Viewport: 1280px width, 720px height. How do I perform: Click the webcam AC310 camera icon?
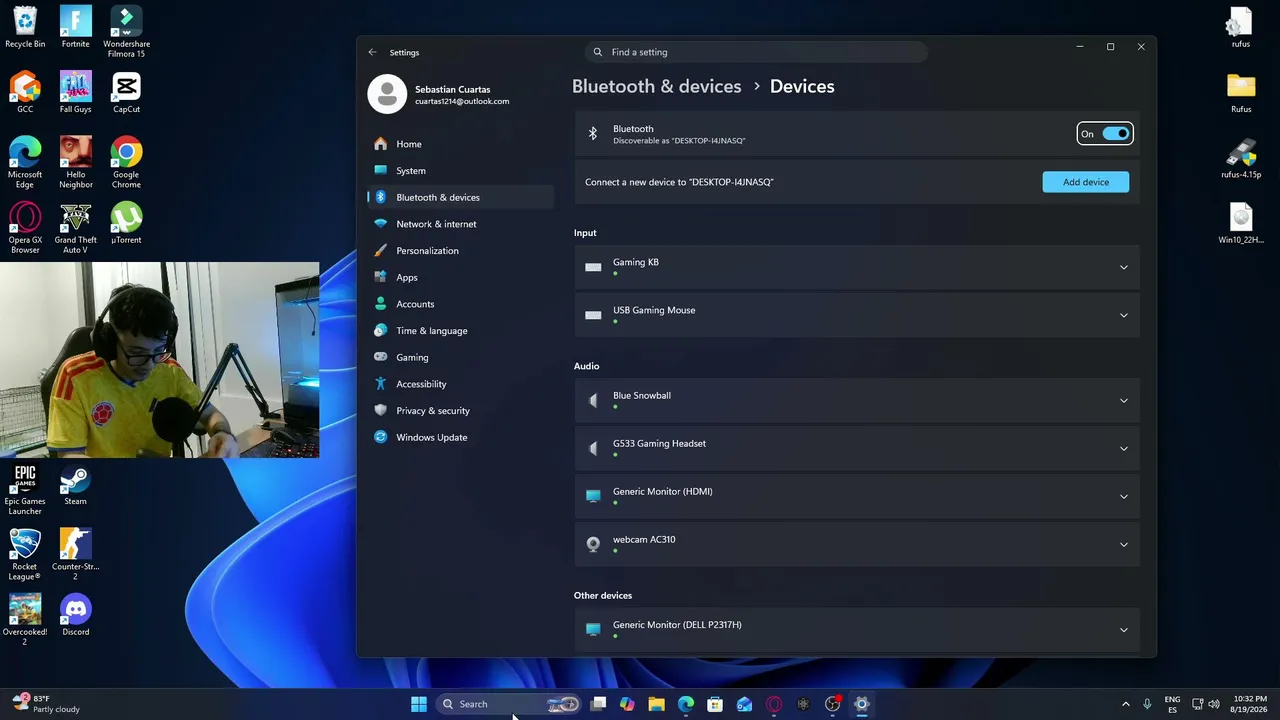pos(593,544)
